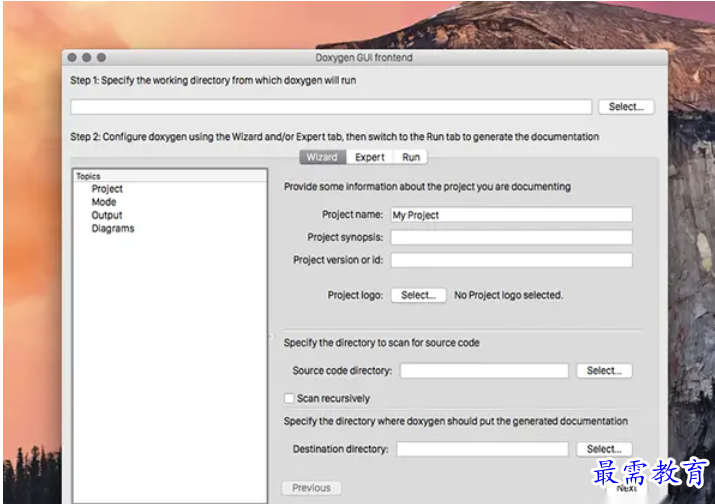Select the Output topic

pos(107,215)
